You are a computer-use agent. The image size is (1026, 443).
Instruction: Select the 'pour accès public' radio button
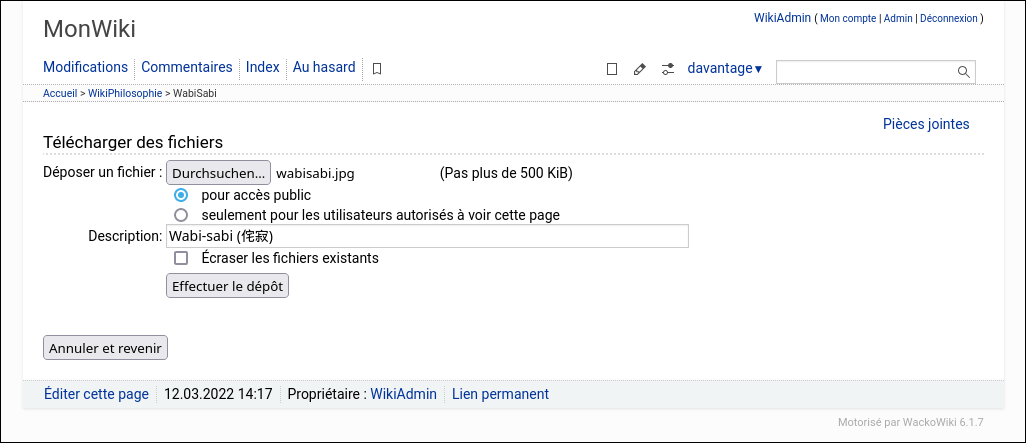[x=181, y=195]
